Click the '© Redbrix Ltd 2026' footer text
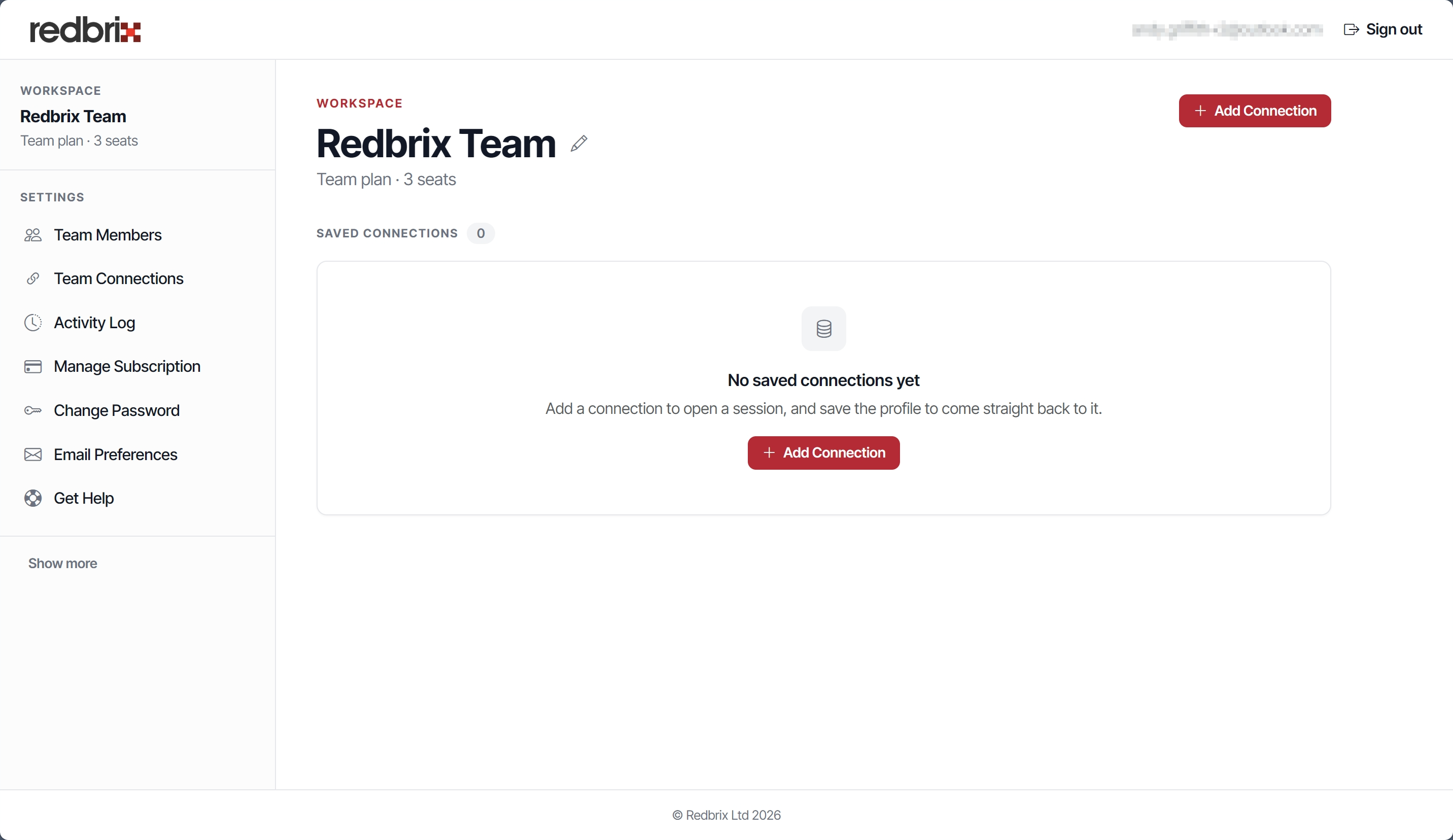 pyautogui.click(x=726, y=815)
